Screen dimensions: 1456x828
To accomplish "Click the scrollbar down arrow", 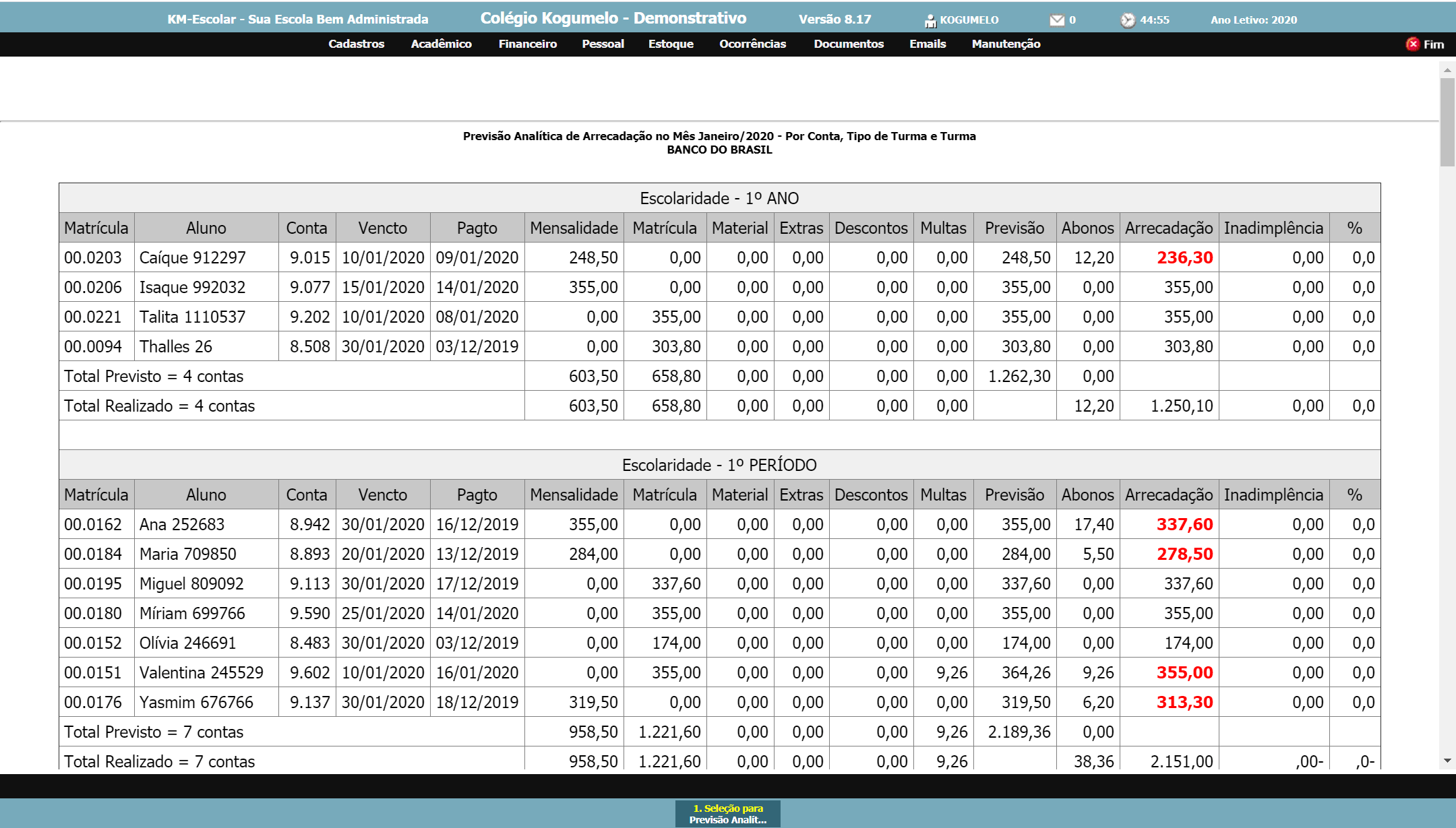I will 1447,761.
